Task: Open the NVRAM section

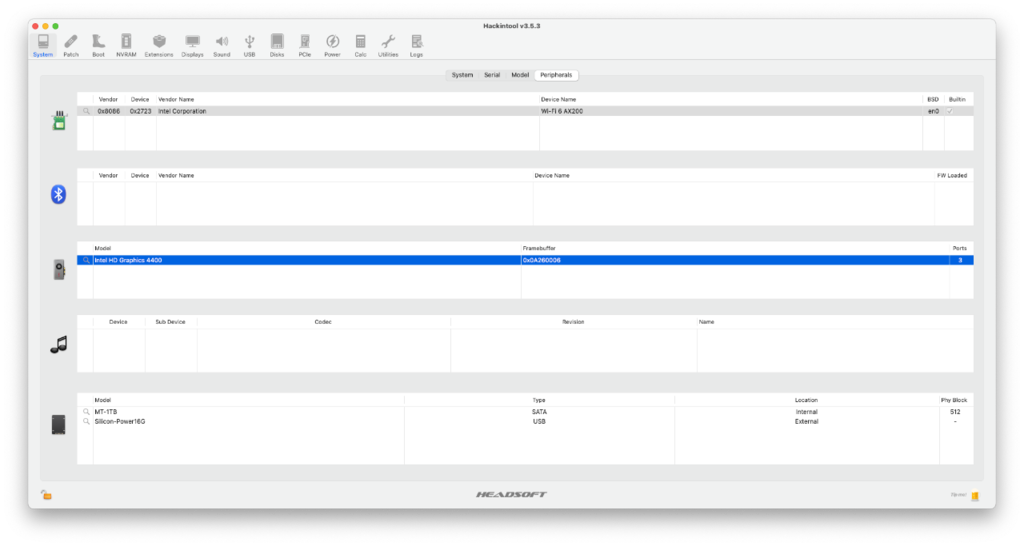Action: pos(126,46)
